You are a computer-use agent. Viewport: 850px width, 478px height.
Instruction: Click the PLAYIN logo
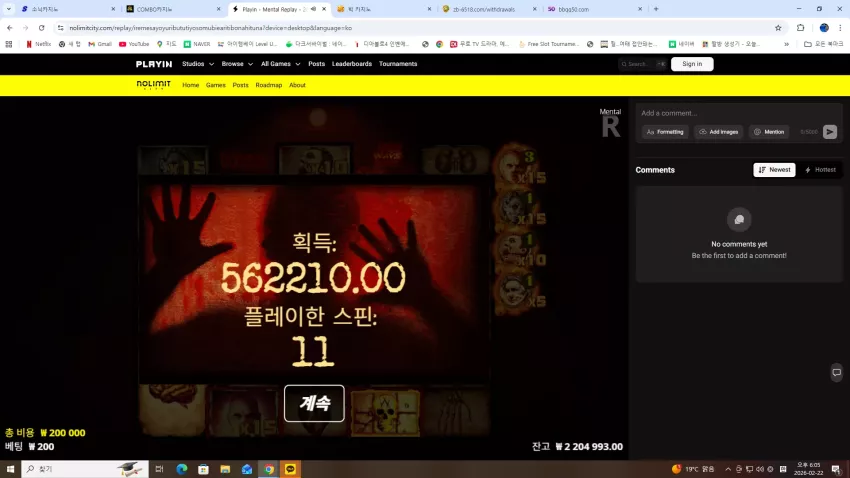coord(154,64)
